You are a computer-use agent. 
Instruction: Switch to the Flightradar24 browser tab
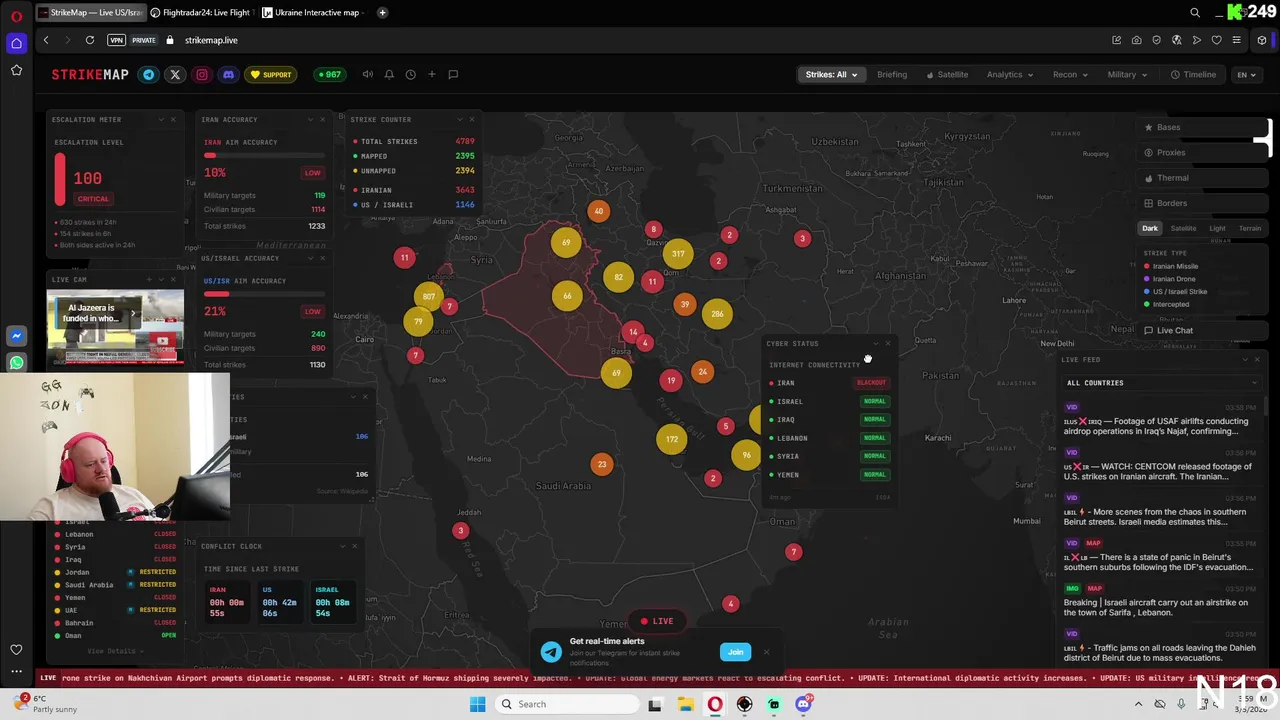click(203, 13)
